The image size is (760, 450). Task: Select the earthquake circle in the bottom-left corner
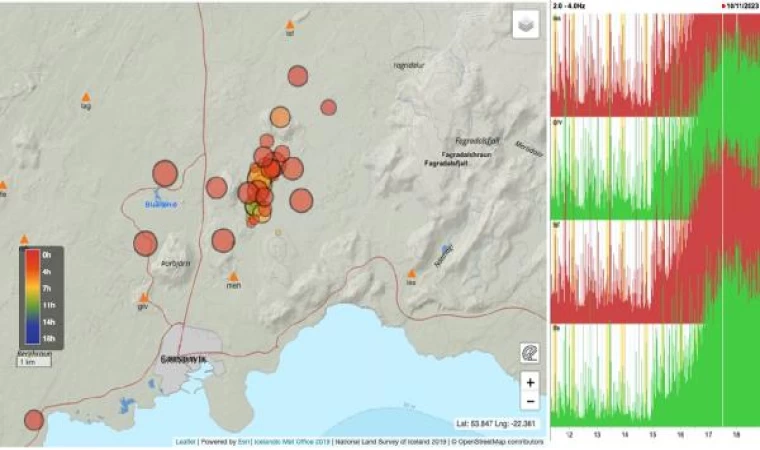pyautogui.click(x=33, y=420)
